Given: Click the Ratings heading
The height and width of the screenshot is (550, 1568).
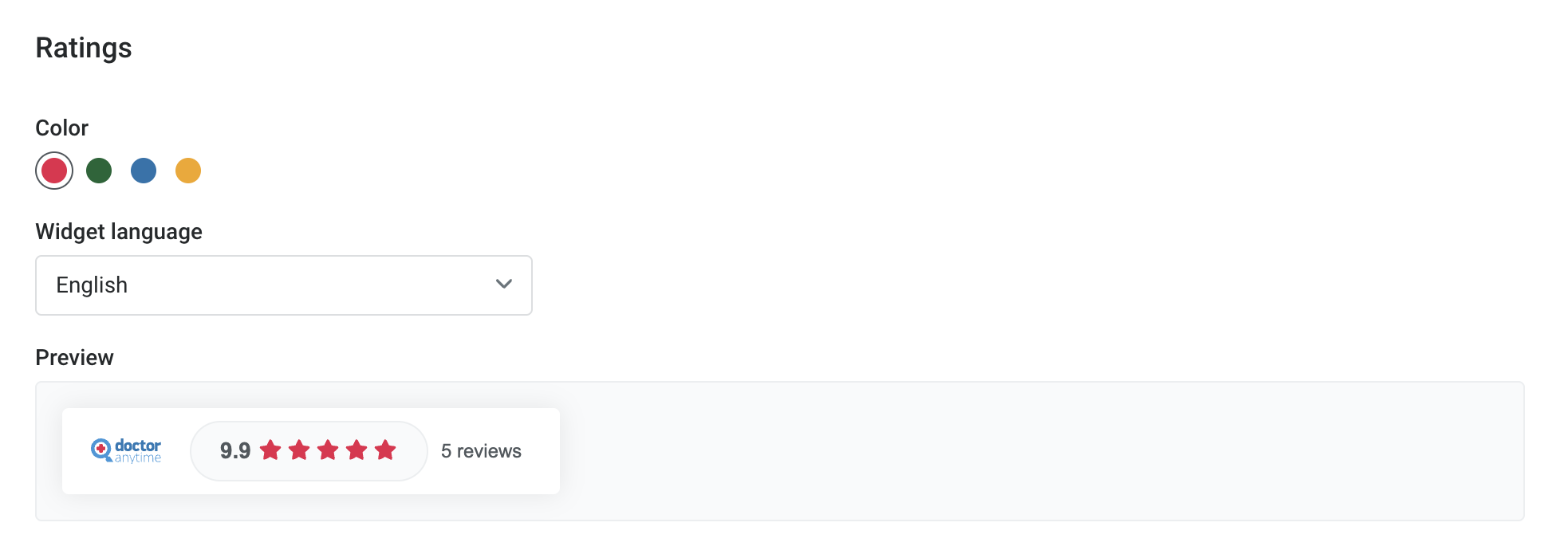Looking at the screenshot, I should (x=84, y=48).
